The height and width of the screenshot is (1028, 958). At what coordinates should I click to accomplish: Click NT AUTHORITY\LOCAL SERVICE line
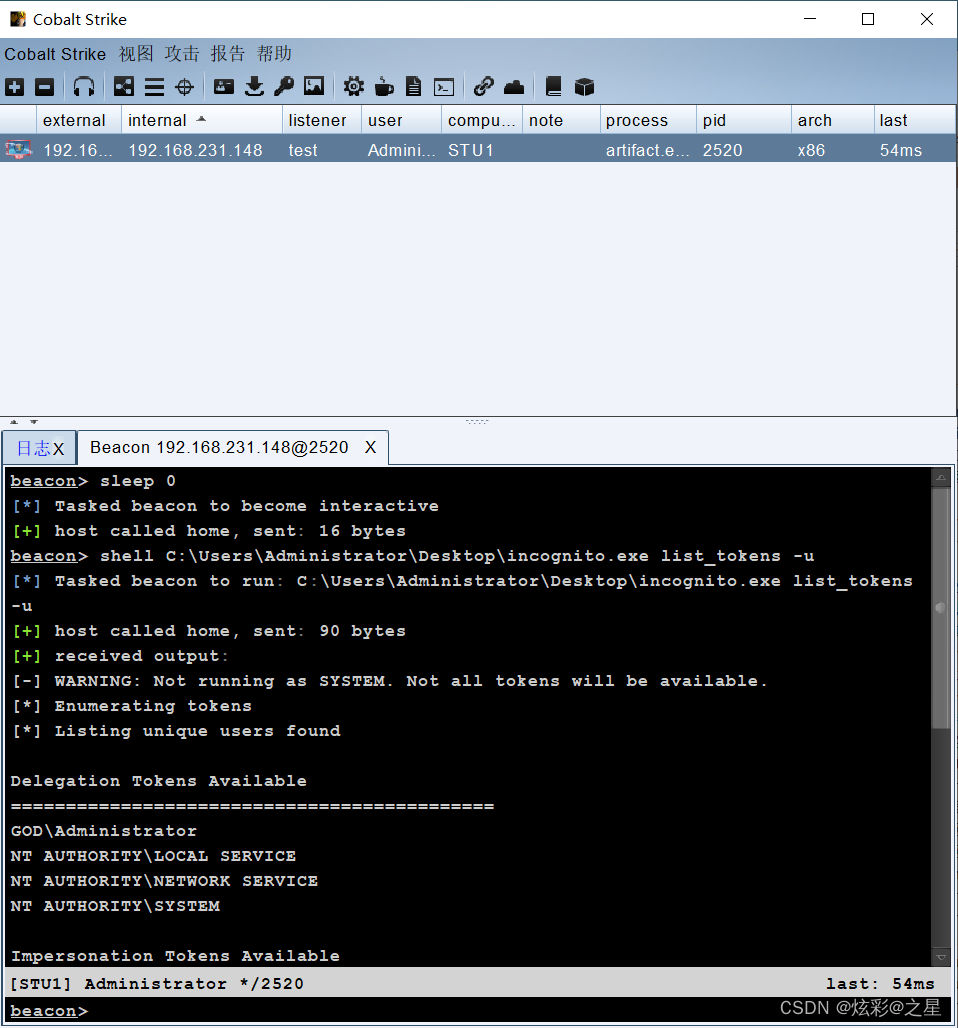[x=153, y=856]
